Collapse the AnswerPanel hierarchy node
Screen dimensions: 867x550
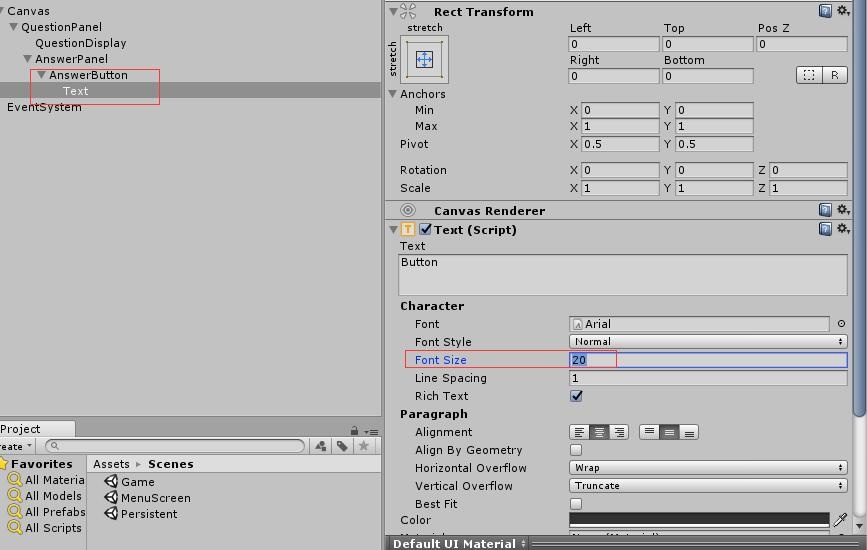coord(28,59)
